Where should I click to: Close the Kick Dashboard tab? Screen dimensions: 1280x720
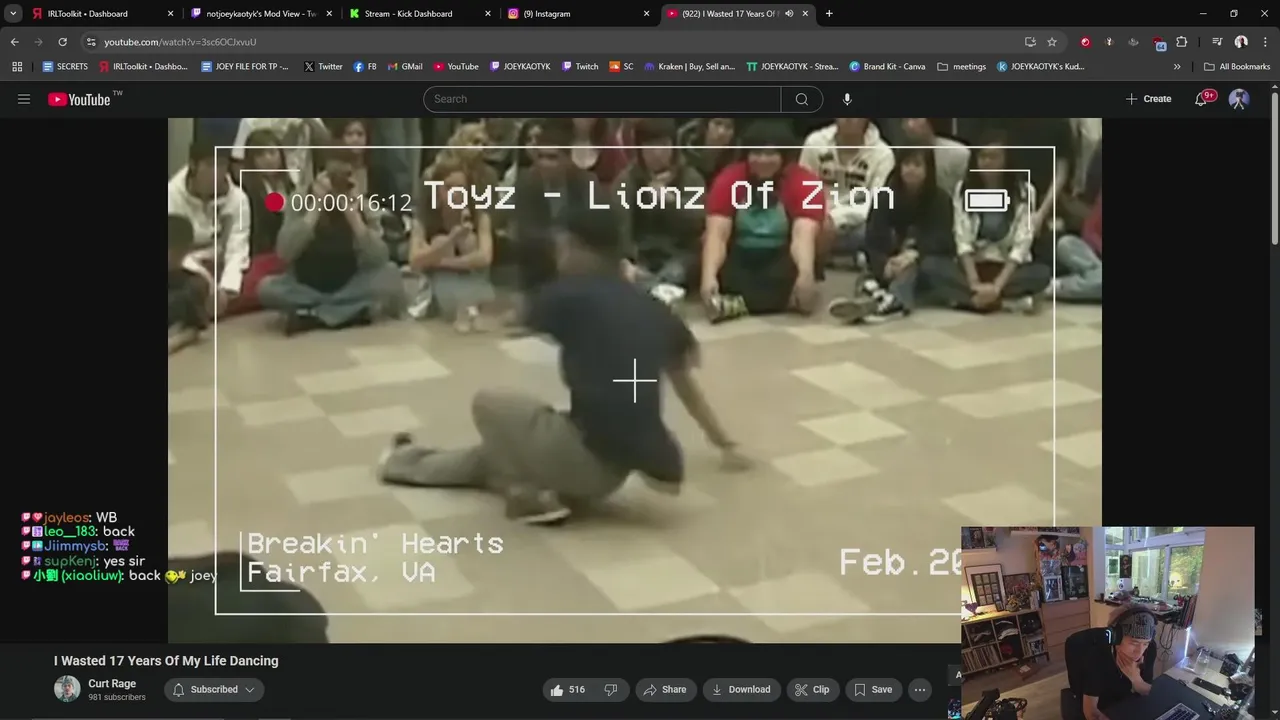click(488, 13)
